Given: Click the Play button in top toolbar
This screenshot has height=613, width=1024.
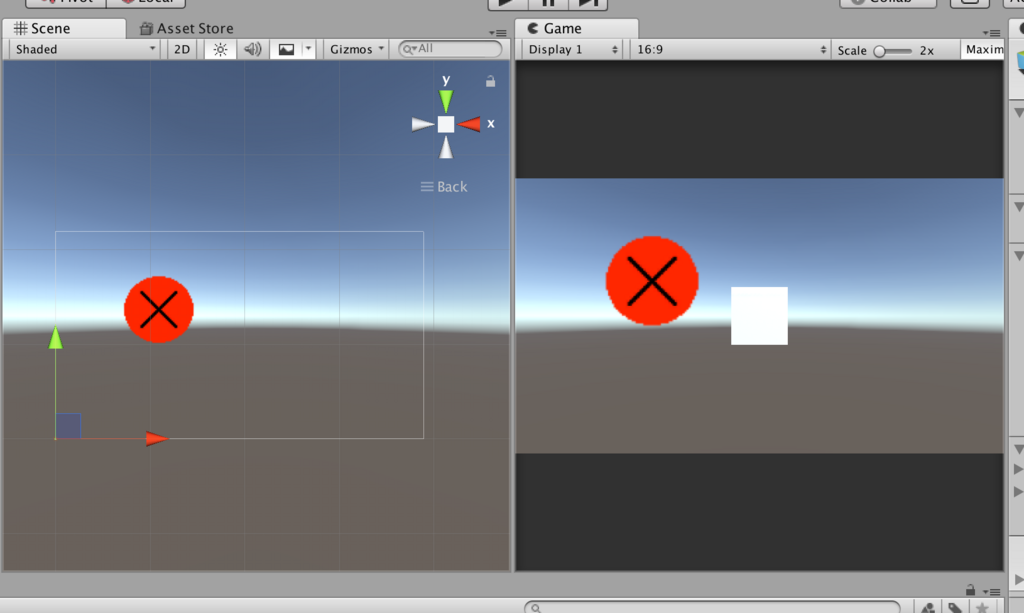Looking at the screenshot, I should click(508, 3).
